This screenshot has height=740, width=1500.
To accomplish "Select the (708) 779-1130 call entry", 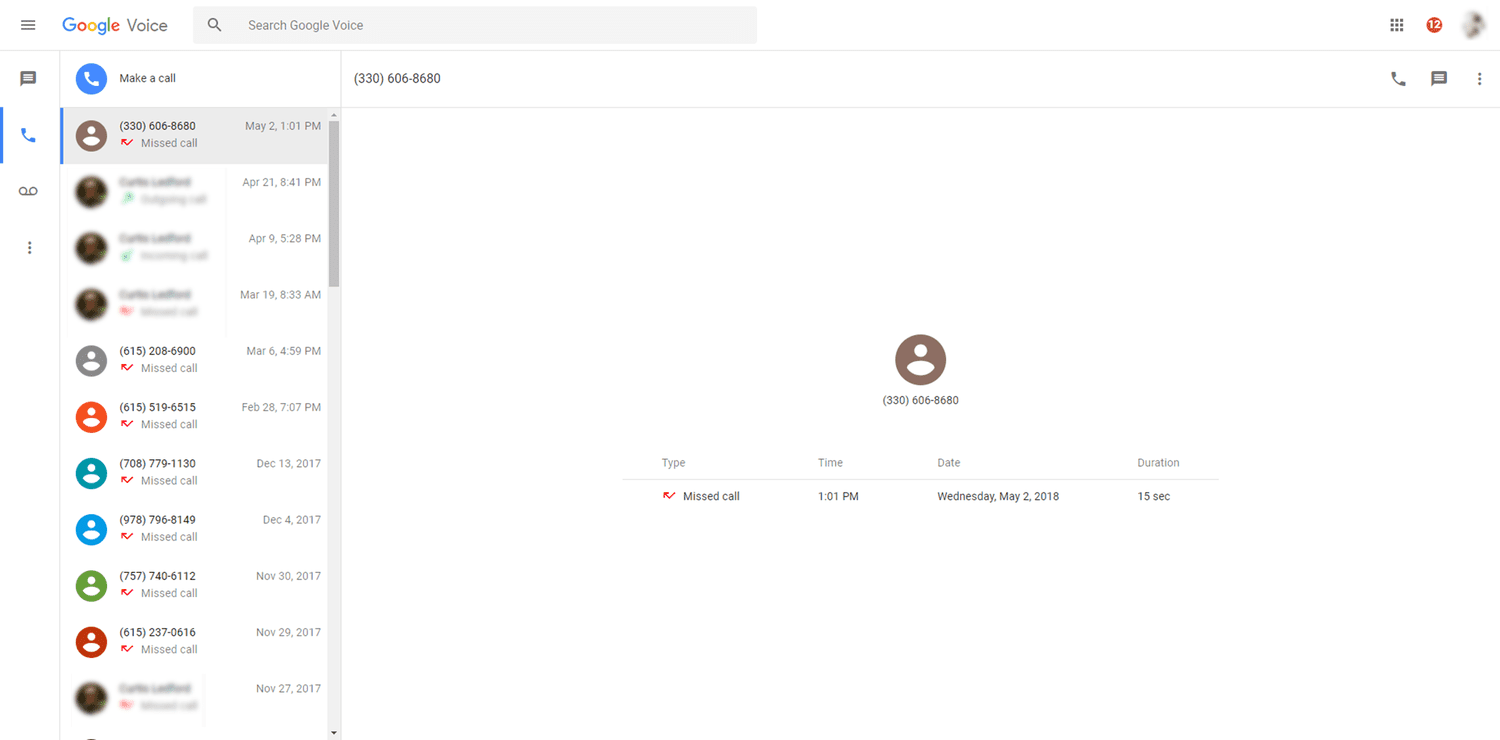I will tap(200, 472).
